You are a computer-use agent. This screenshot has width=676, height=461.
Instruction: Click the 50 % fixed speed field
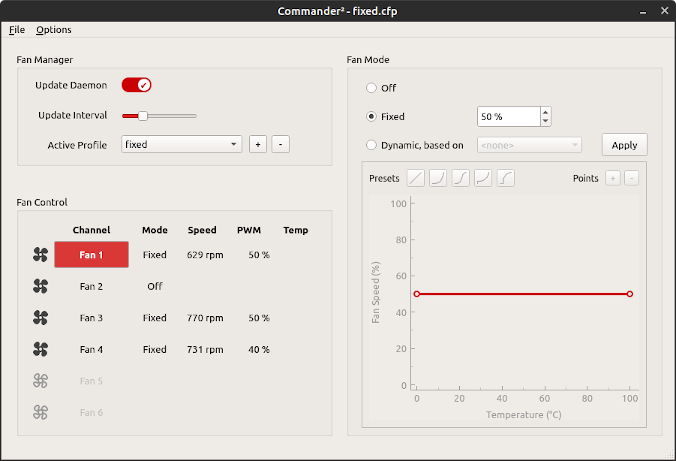pyautogui.click(x=509, y=116)
